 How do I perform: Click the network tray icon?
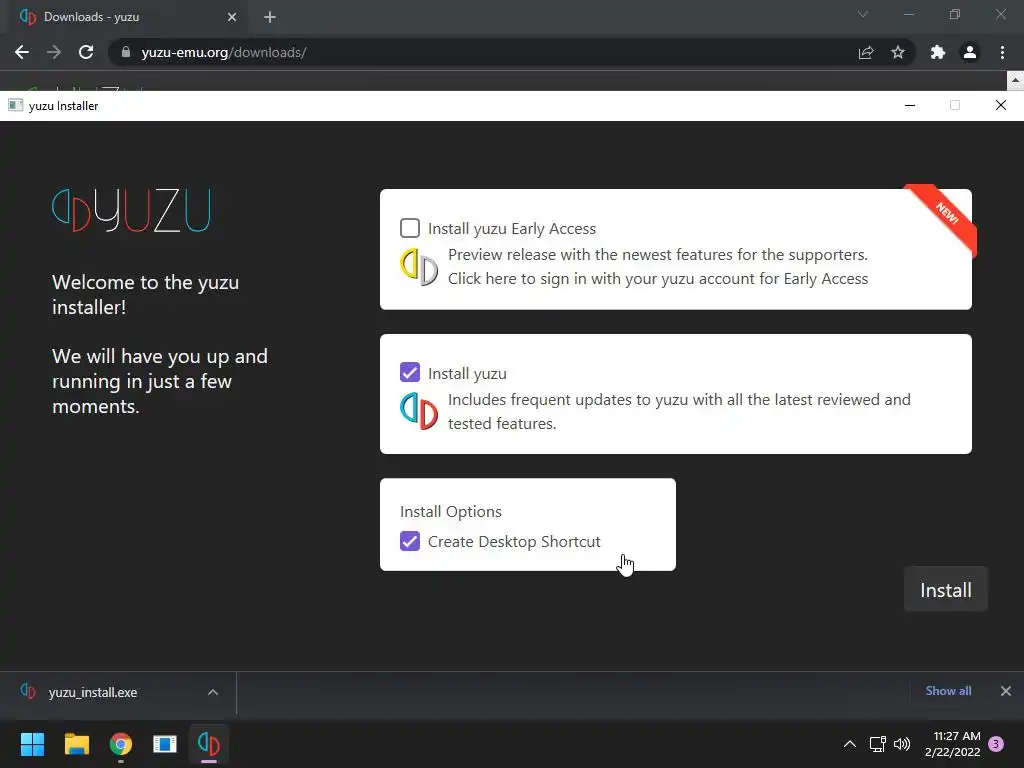click(x=878, y=744)
